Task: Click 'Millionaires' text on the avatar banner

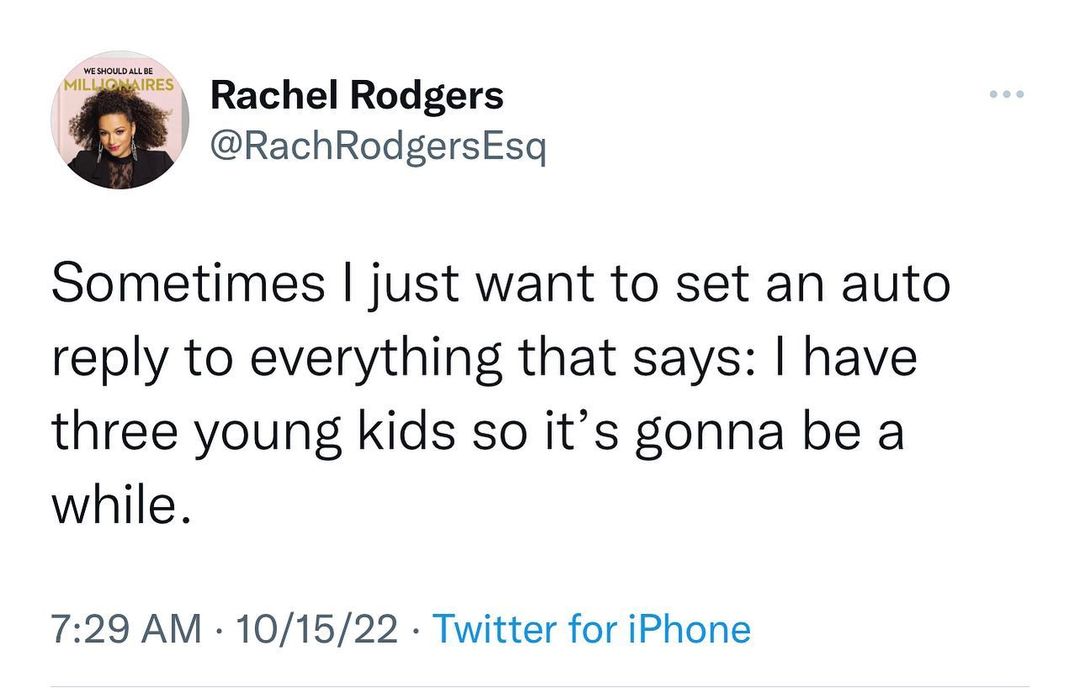Action: tap(120, 85)
